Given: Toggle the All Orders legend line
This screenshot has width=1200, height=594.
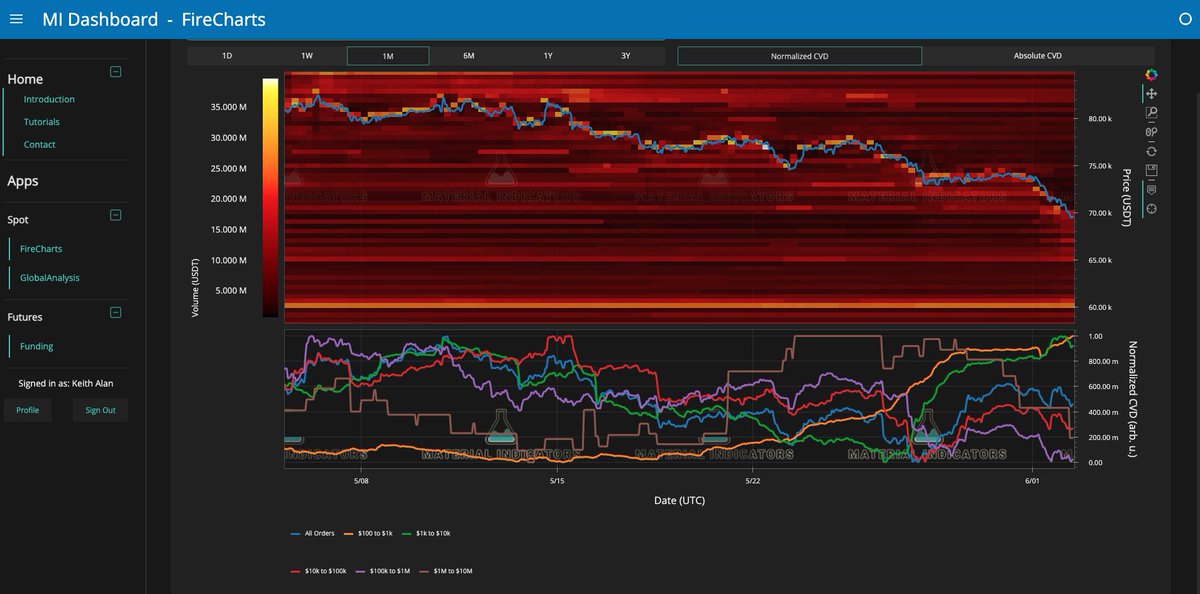Looking at the screenshot, I should point(314,534).
